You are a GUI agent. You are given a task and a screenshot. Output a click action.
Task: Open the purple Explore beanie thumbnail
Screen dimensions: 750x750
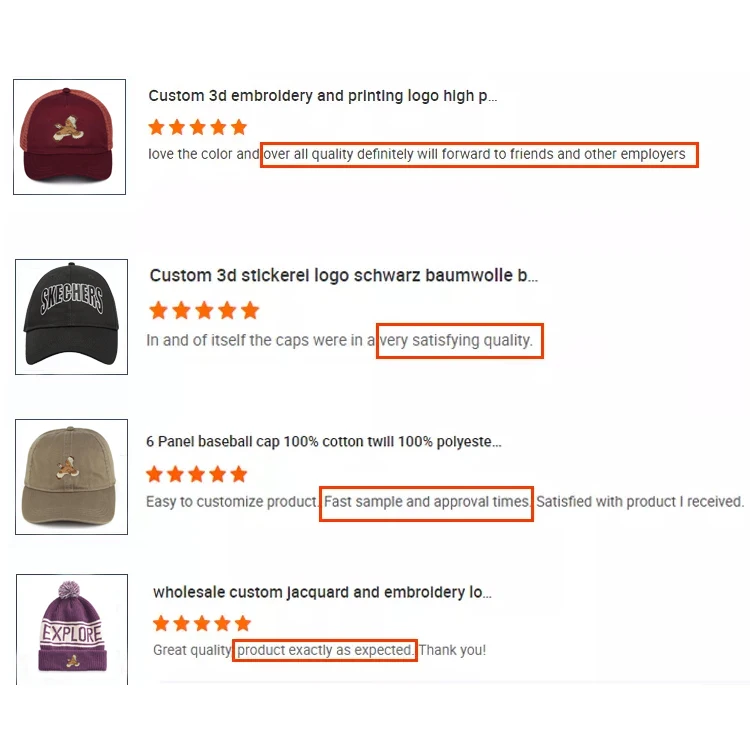pos(71,628)
